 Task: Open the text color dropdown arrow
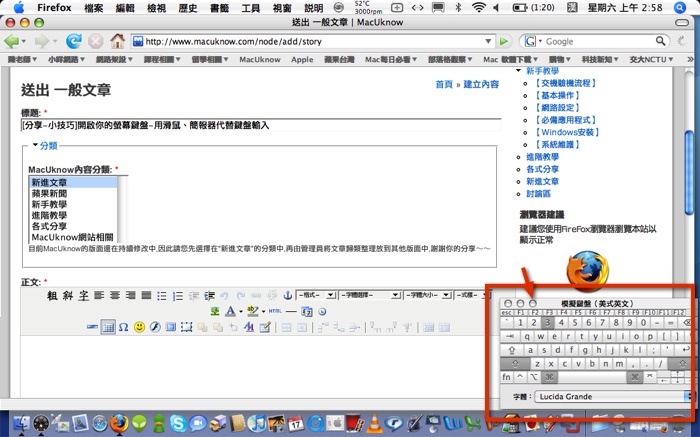pyautogui.click(x=241, y=312)
